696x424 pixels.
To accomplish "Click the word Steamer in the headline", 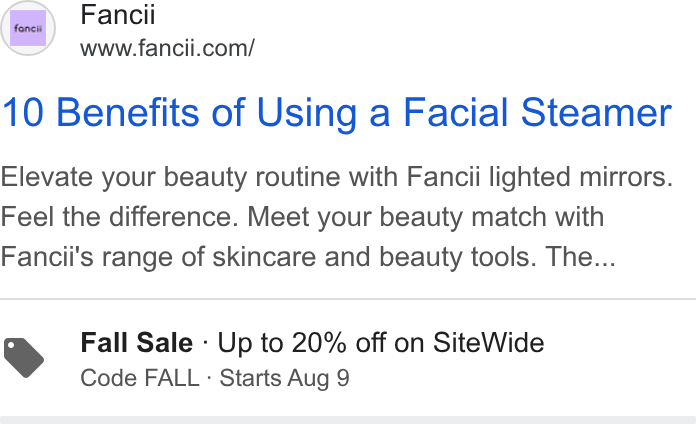I will pos(596,112).
